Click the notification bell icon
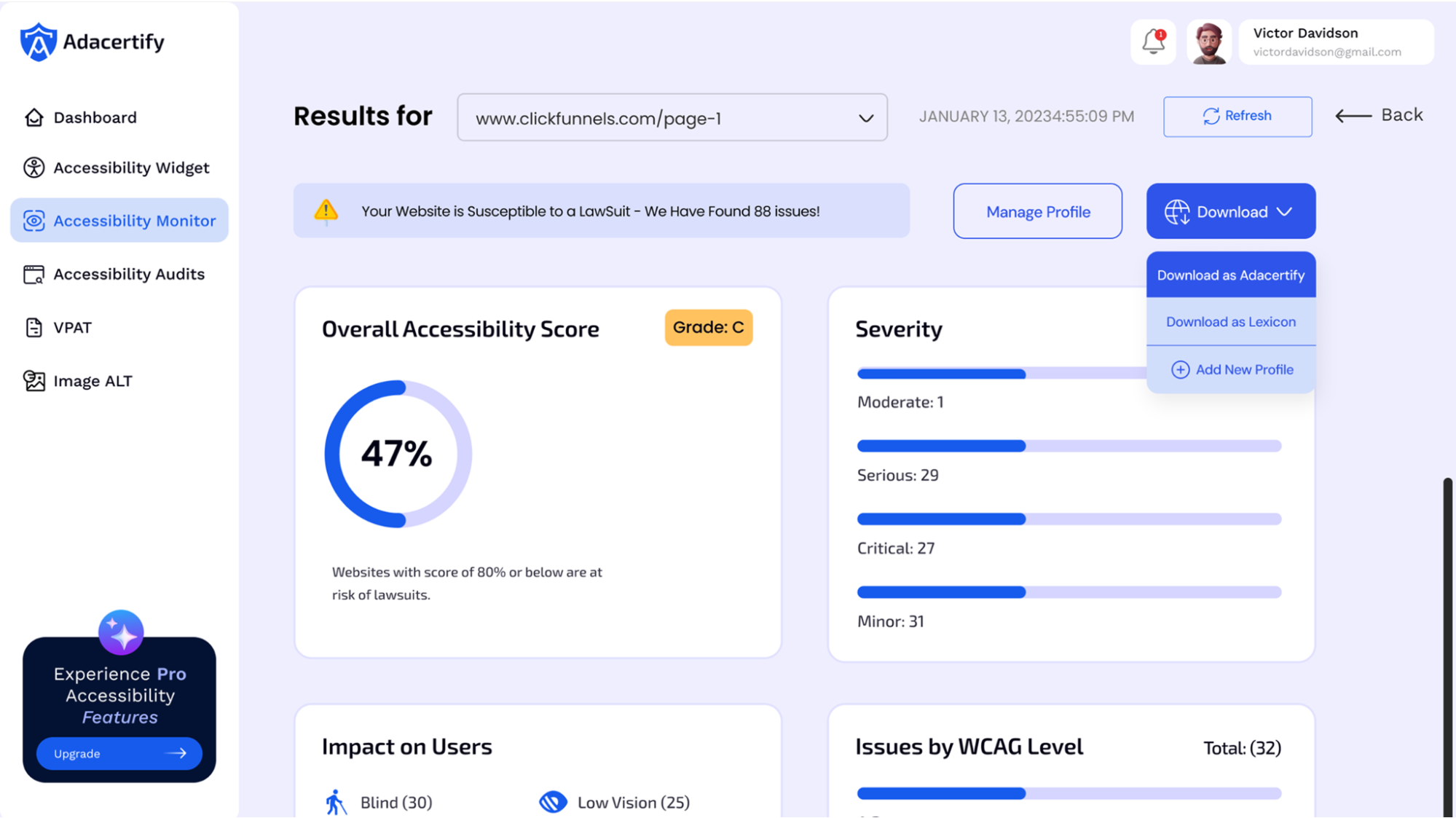This screenshot has width=1456, height=818. coord(1153,42)
